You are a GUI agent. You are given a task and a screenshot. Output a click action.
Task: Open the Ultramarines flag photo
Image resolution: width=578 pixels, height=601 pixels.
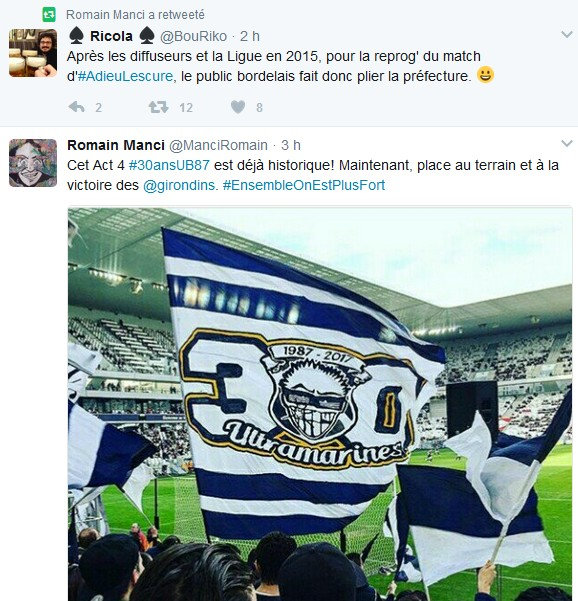(320, 404)
